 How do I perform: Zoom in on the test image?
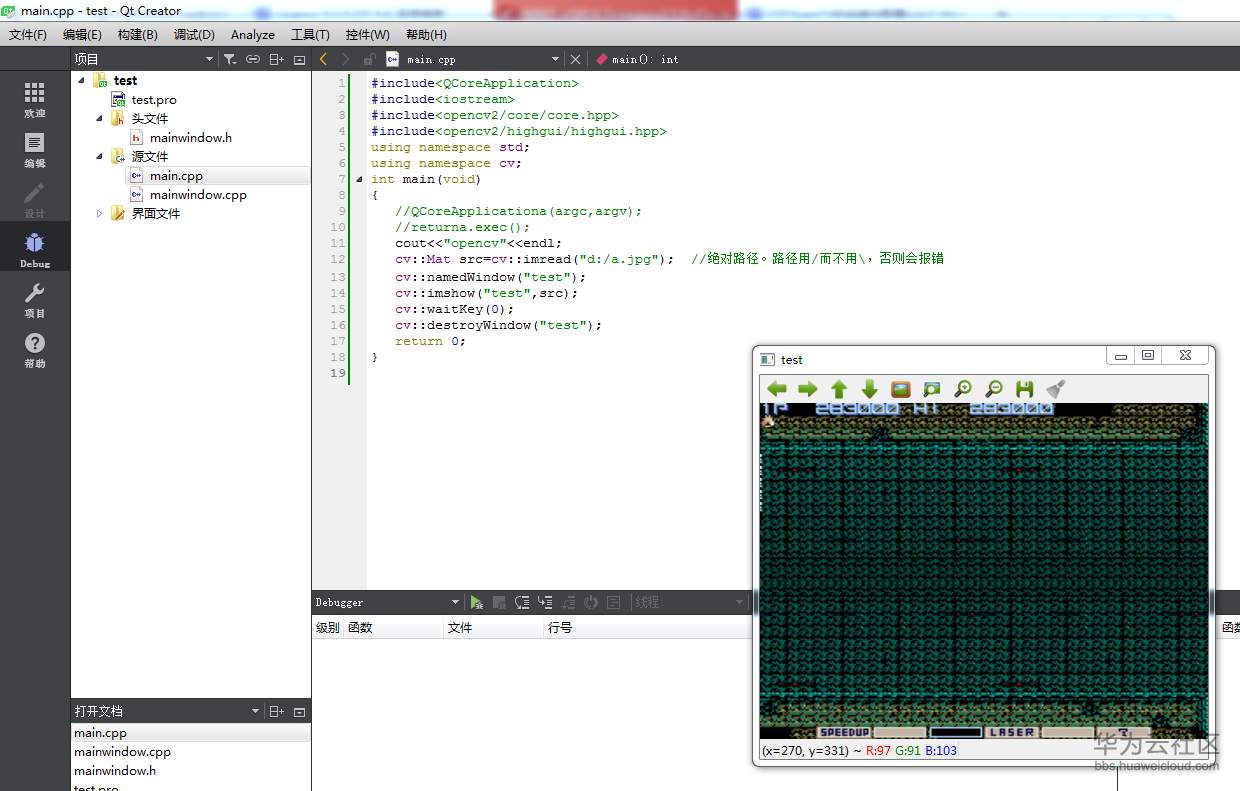(x=963, y=389)
